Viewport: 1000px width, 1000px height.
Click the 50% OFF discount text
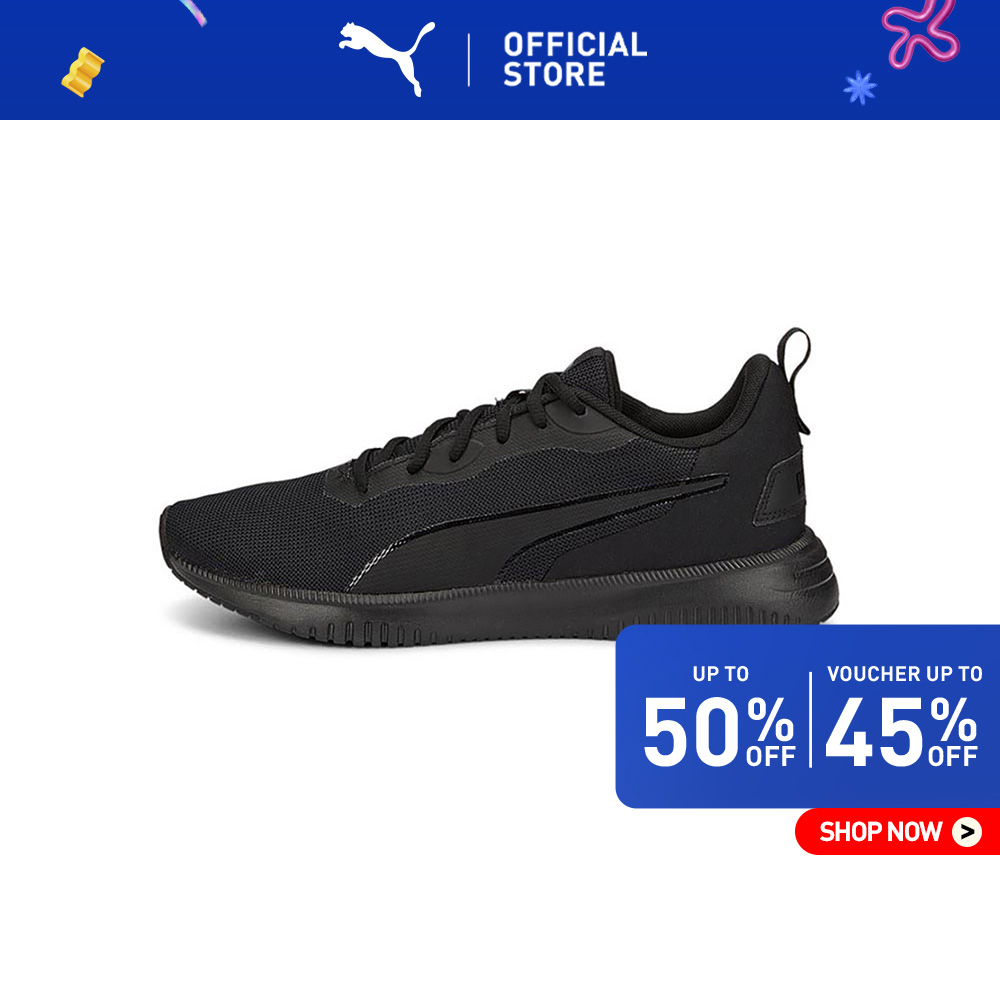coord(719,731)
